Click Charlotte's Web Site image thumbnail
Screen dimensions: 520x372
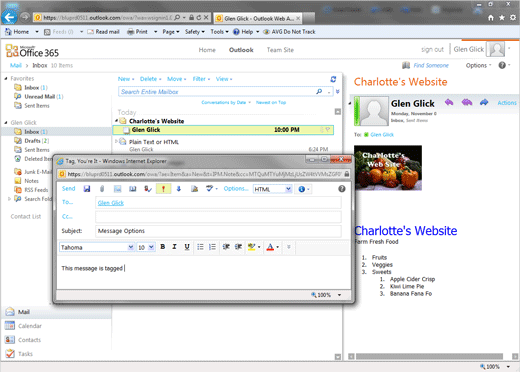388,168
